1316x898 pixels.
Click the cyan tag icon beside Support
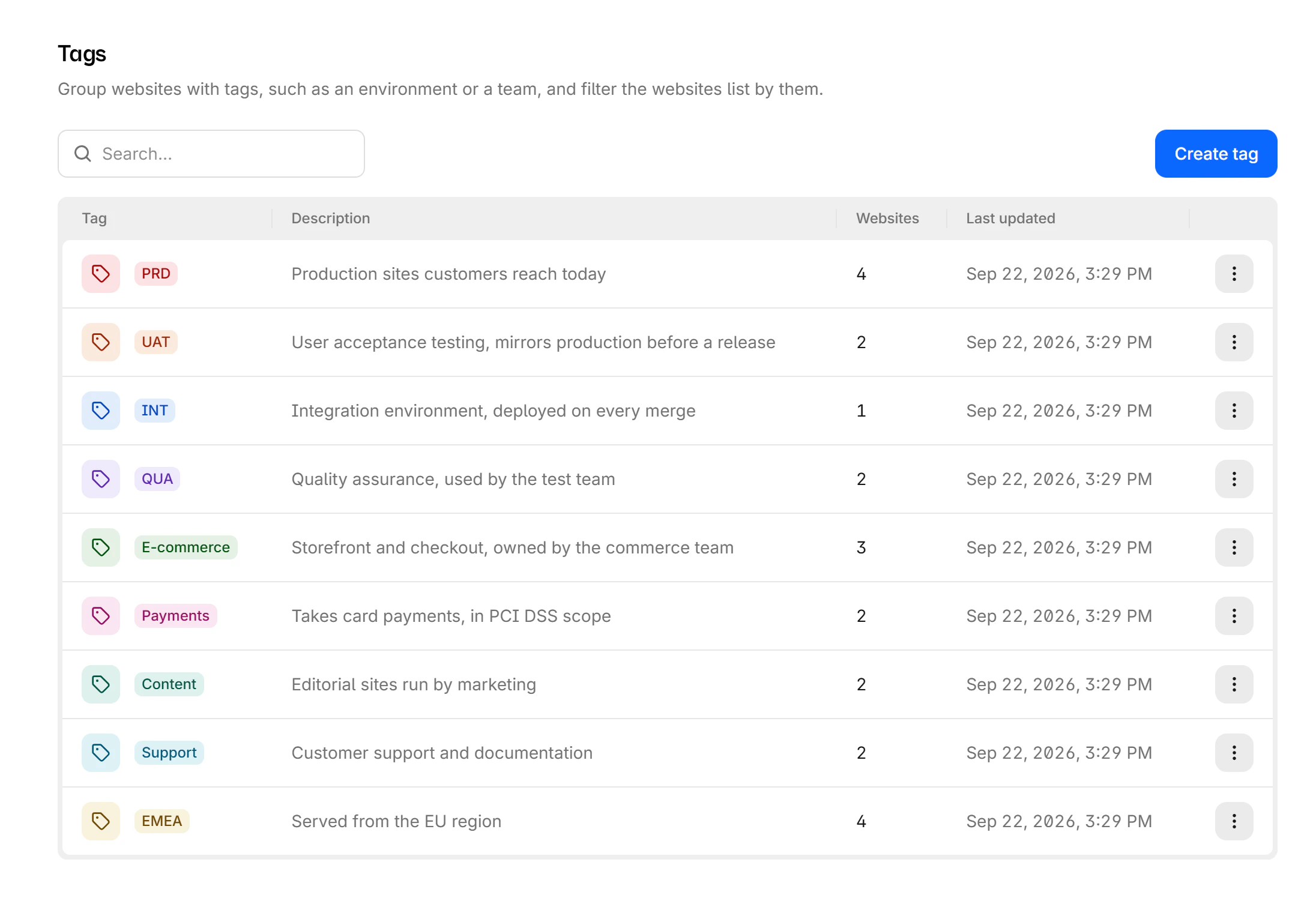[101, 753]
